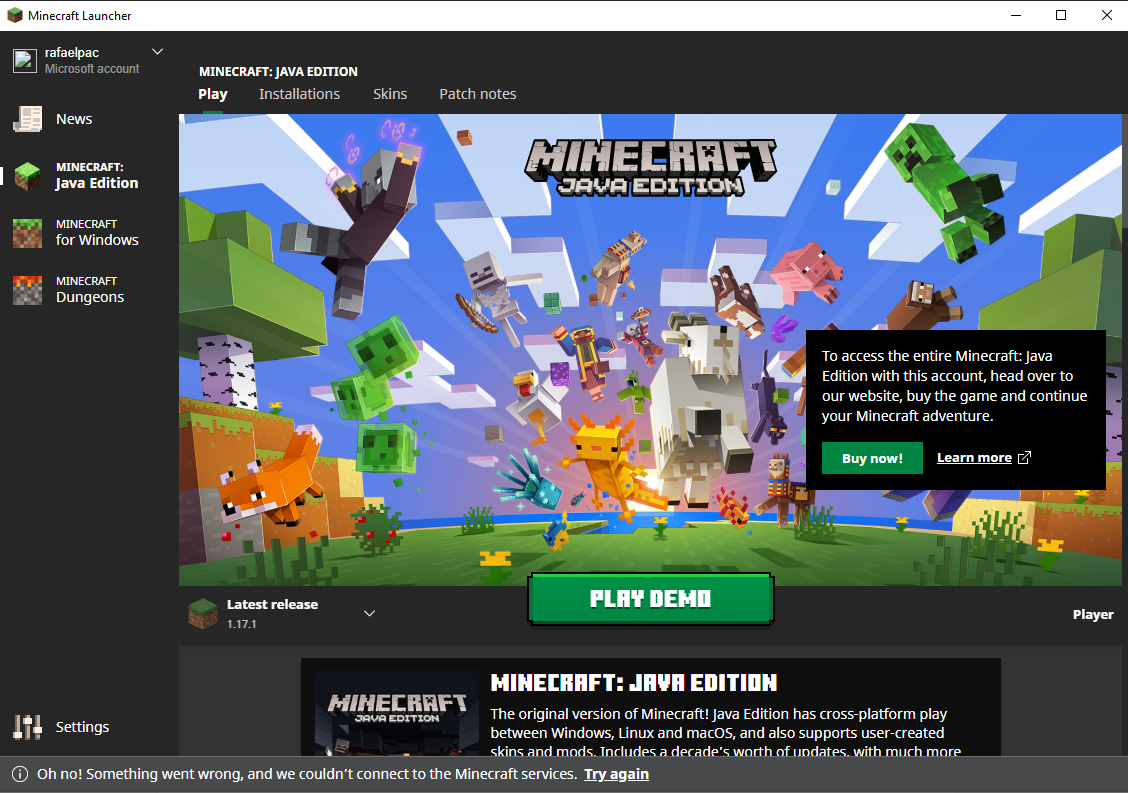Select the Minecraft Dungeons sidebar label
The height and width of the screenshot is (793, 1128).
(90, 289)
